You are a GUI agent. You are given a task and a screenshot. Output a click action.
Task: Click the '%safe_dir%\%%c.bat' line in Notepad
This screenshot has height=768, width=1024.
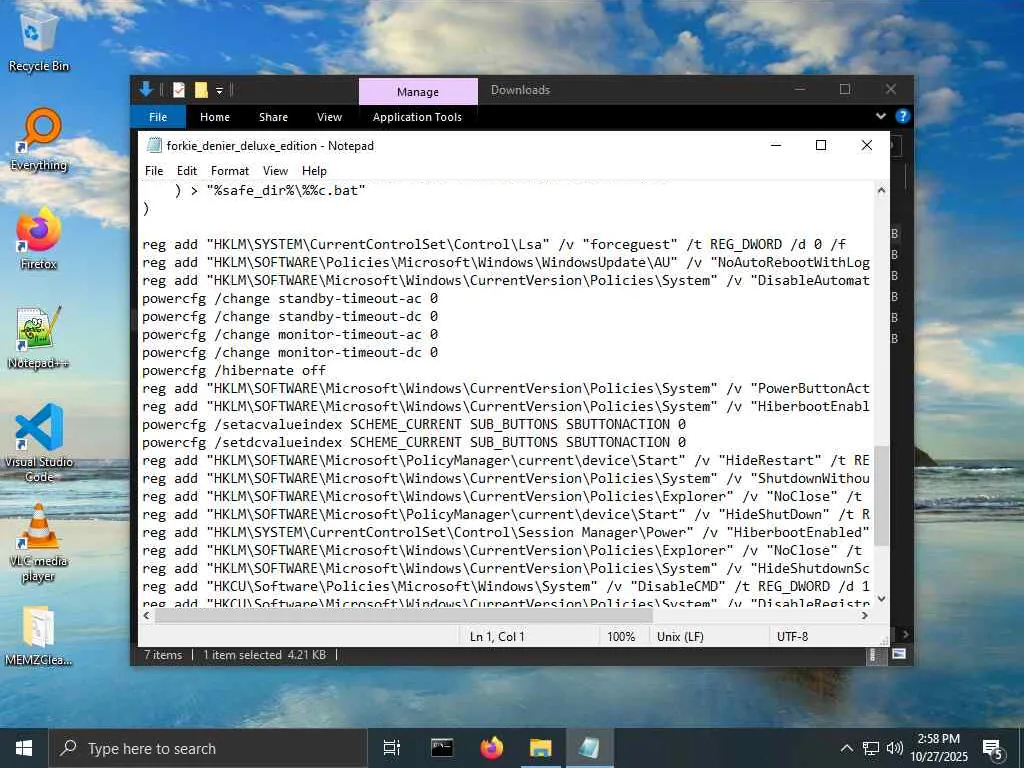(270, 191)
